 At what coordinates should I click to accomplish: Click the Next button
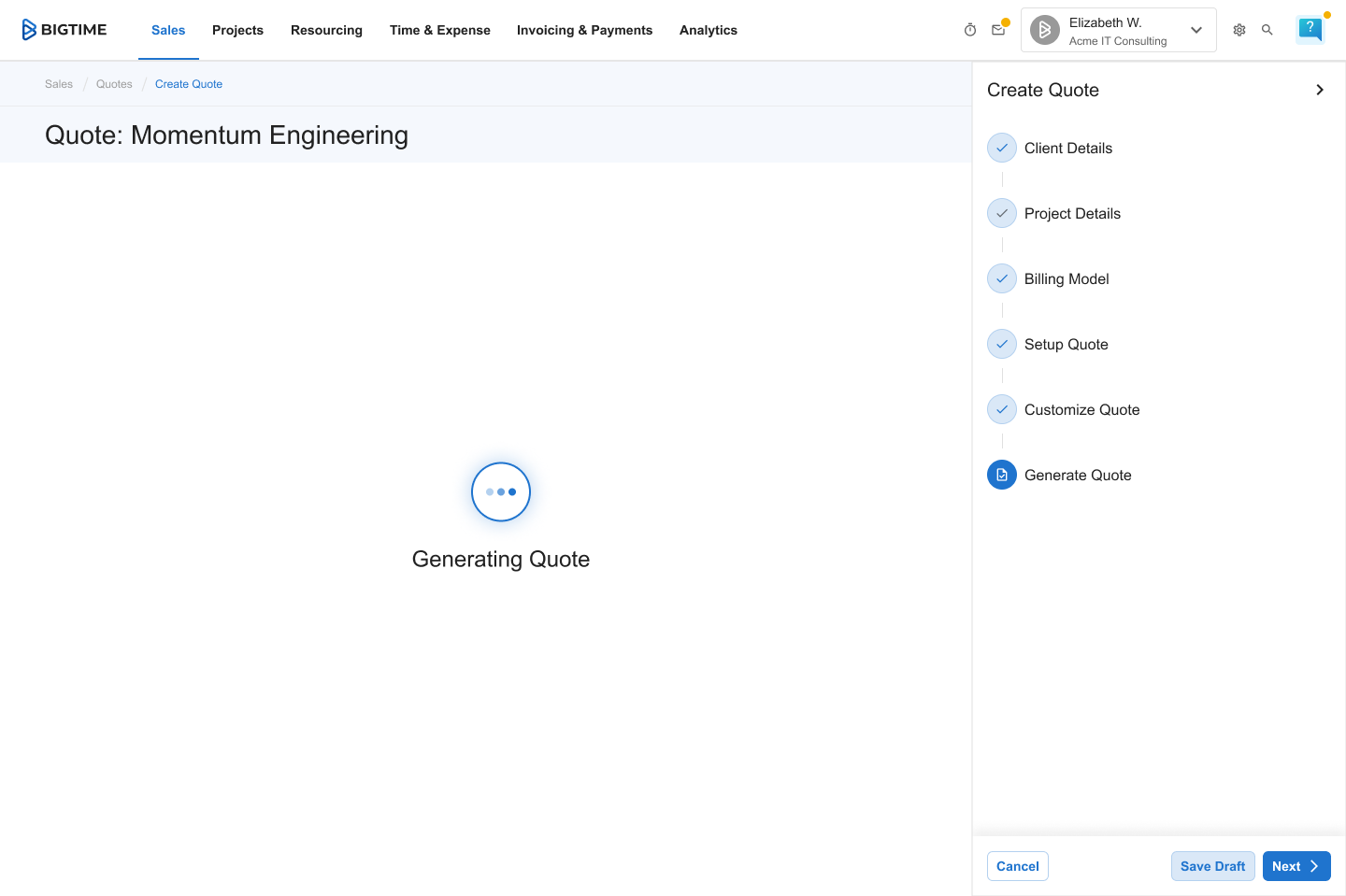pos(1296,866)
